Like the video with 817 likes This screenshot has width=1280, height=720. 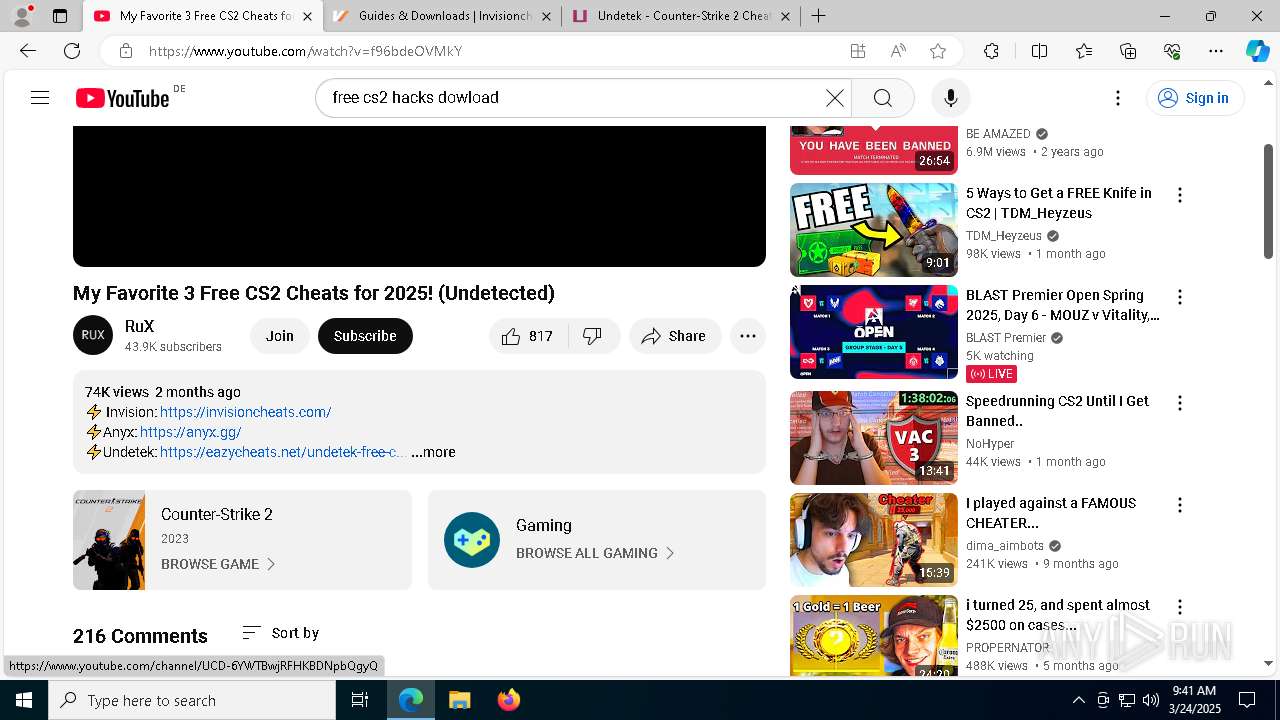(528, 336)
